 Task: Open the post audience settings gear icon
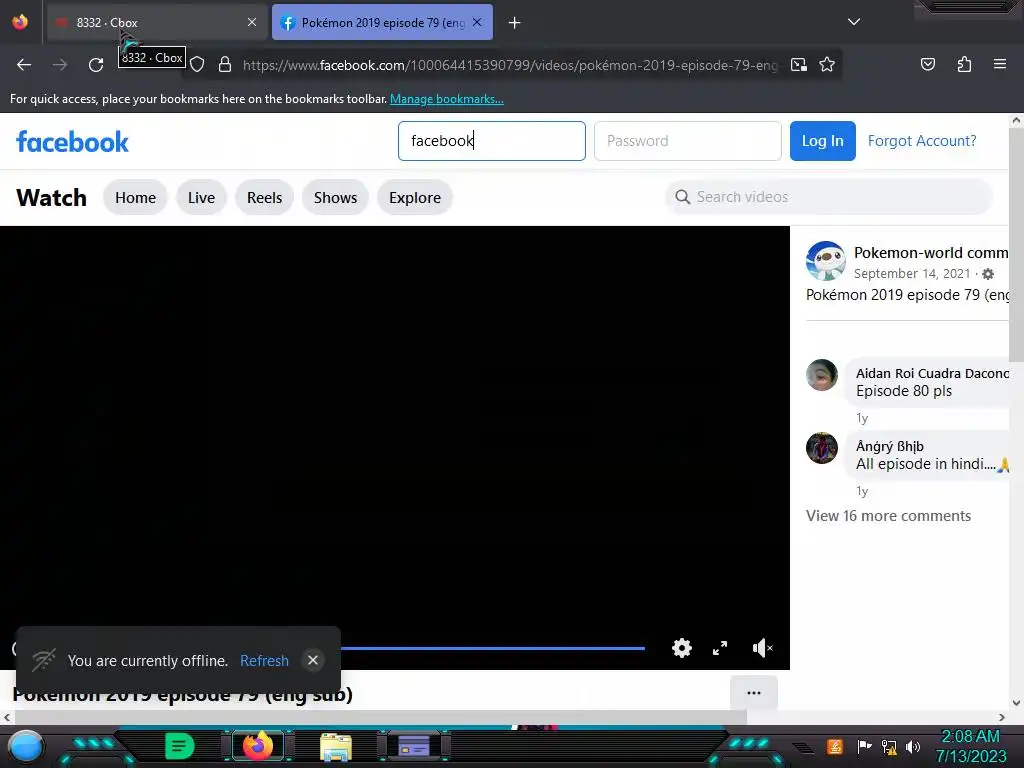click(x=988, y=274)
